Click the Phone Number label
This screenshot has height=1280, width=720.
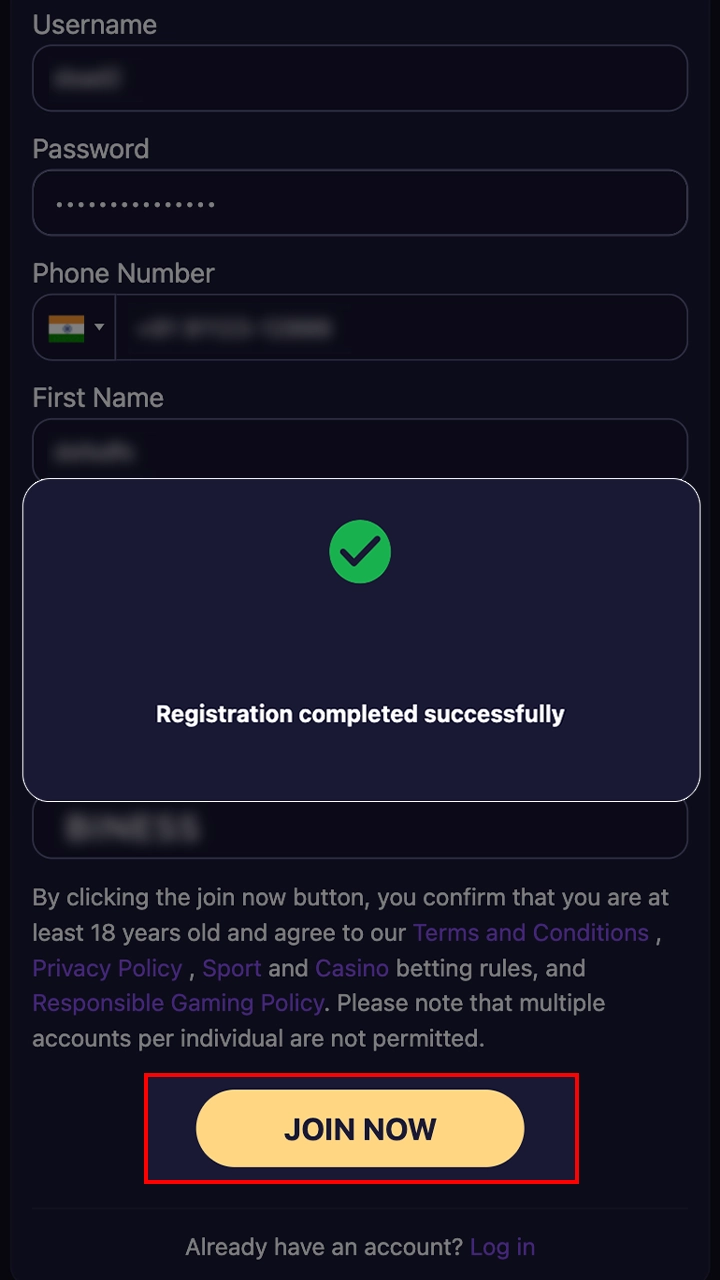coord(124,273)
